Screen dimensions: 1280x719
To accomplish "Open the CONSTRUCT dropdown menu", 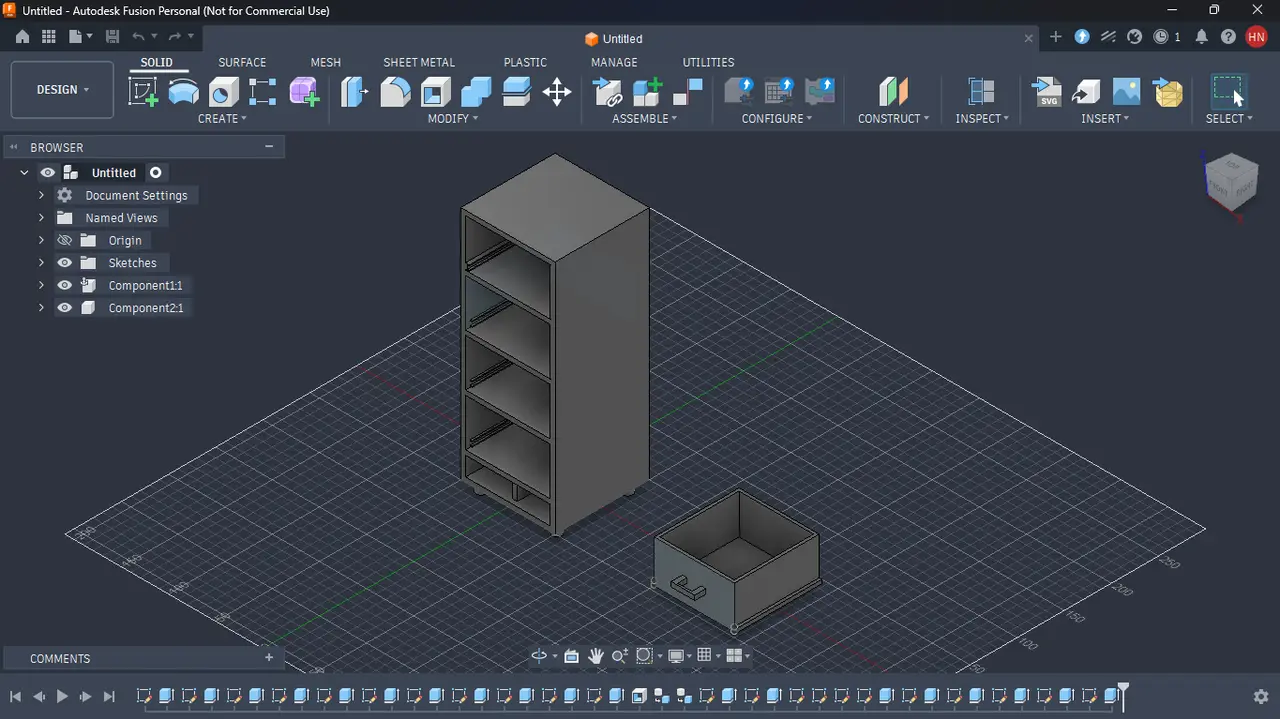I will [894, 118].
